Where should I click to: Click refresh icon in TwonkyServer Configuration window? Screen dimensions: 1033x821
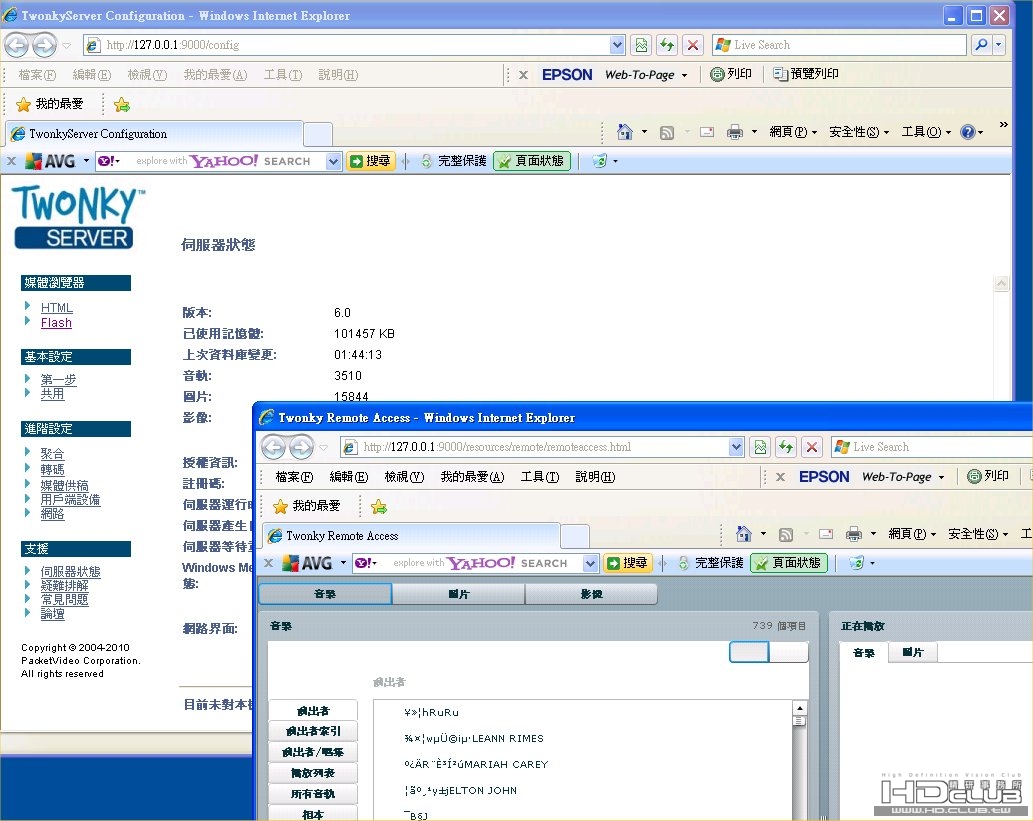tap(667, 45)
